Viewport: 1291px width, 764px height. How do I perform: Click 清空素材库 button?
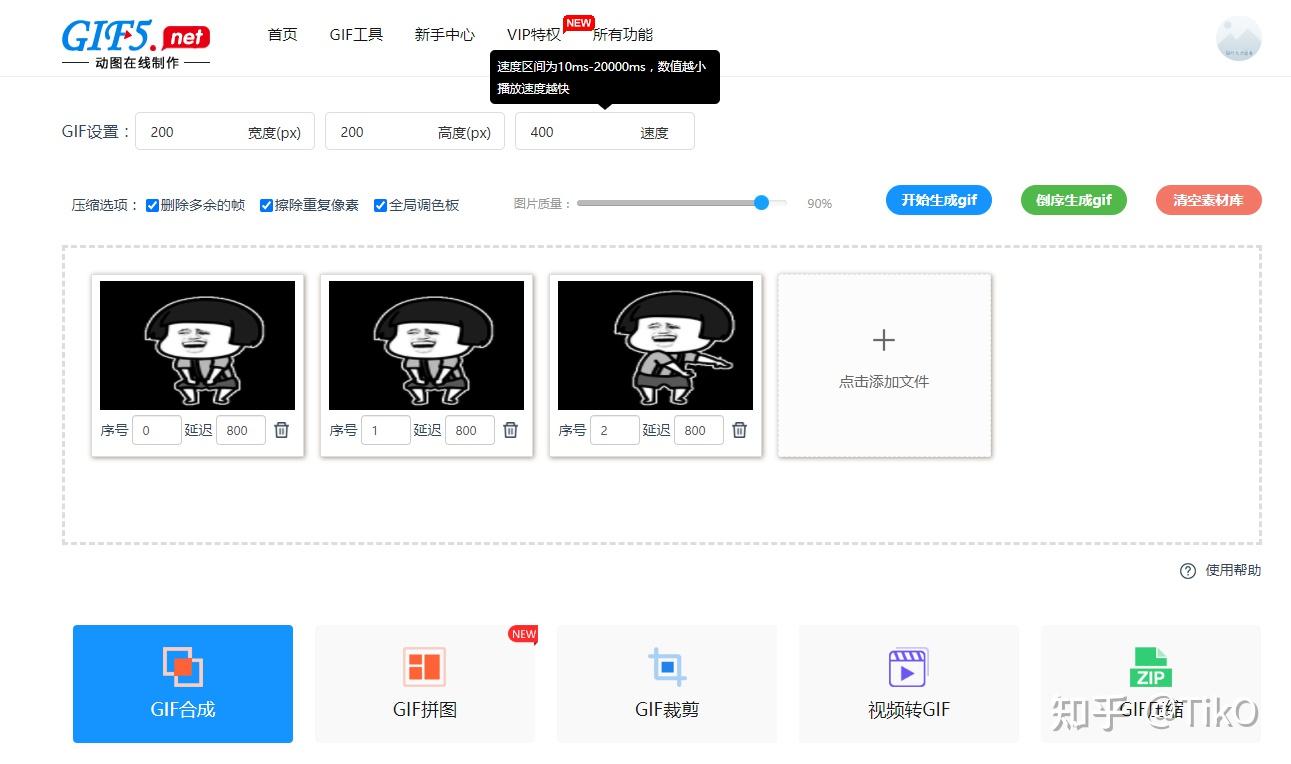pos(1209,200)
